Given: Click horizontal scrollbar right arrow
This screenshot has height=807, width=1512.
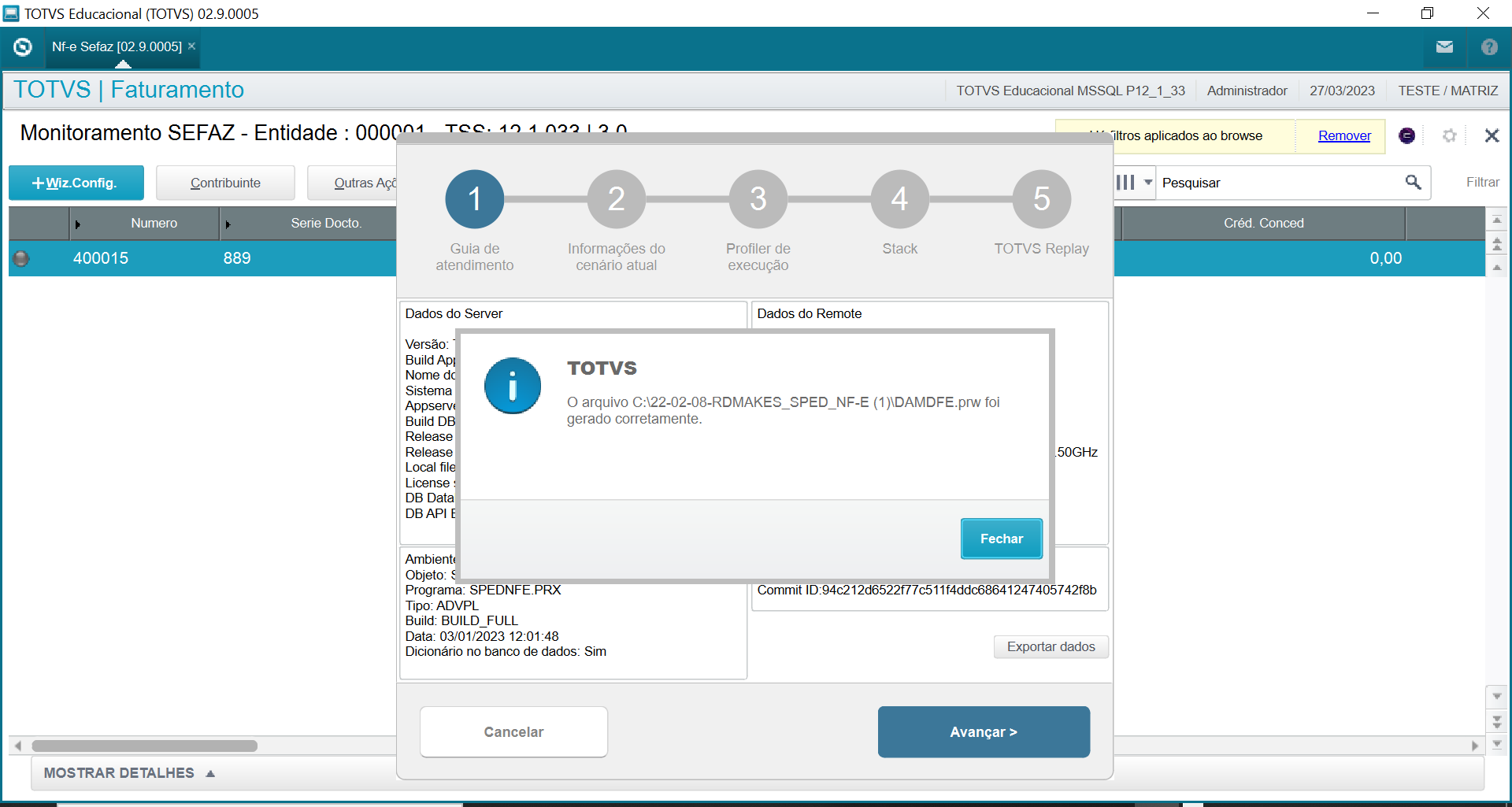Looking at the screenshot, I should tap(1475, 746).
